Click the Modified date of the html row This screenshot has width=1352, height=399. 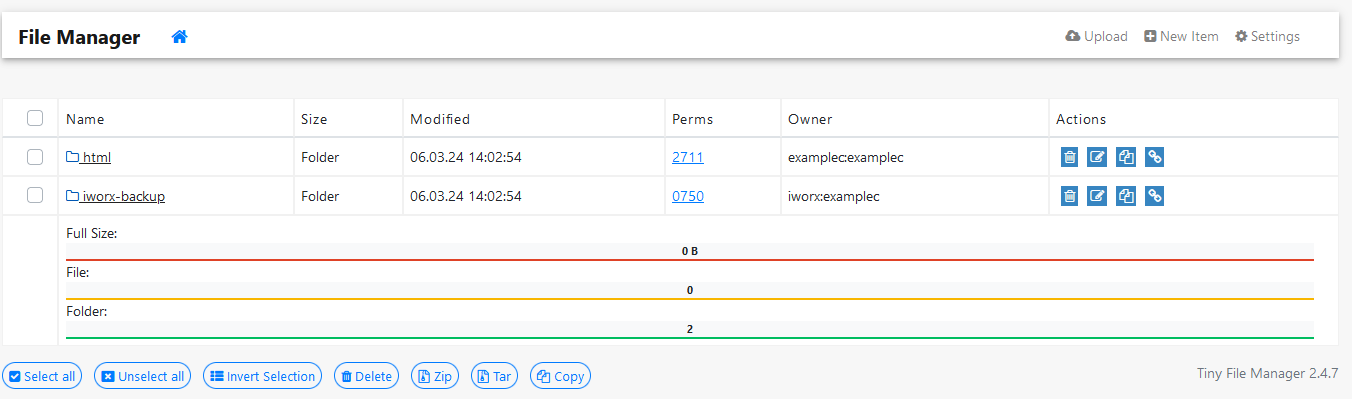pyautogui.click(x=466, y=157)
